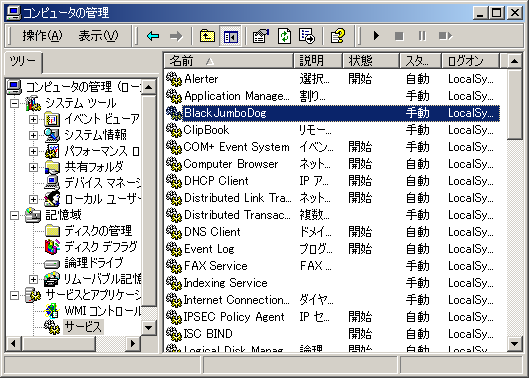Viewport: 529px width, 378px height.
Task: Select the ISC BIND service
Action: 332,334
